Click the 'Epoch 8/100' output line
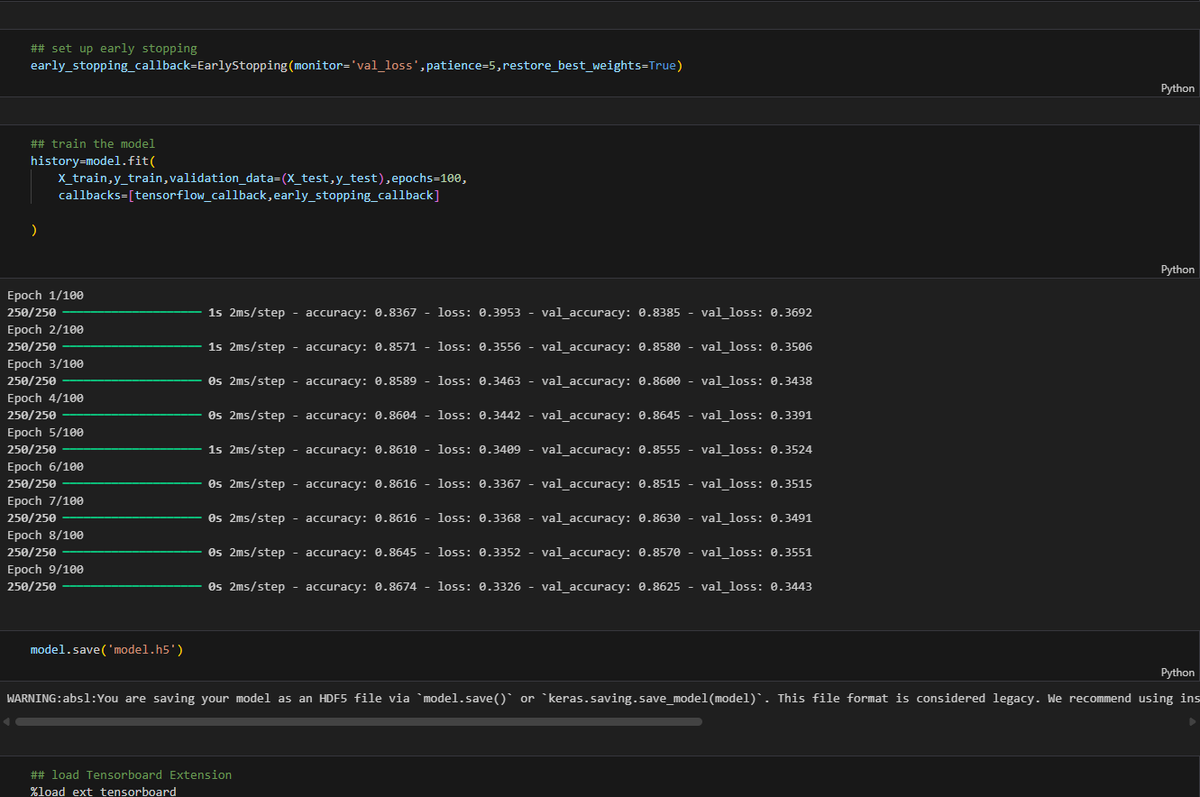Screen dimensions: 1200x797 tap(45, 535)
